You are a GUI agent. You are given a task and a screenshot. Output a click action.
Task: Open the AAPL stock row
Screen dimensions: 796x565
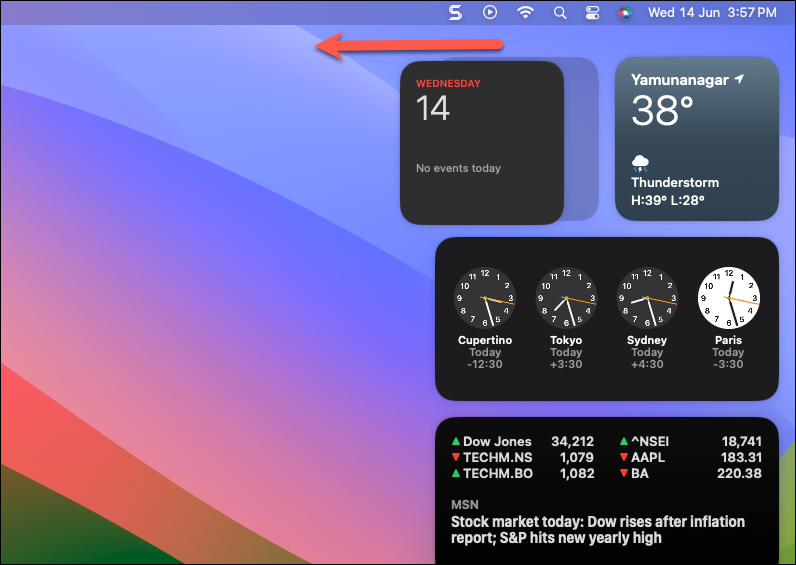pyautogui.click(x=690, y=457)
